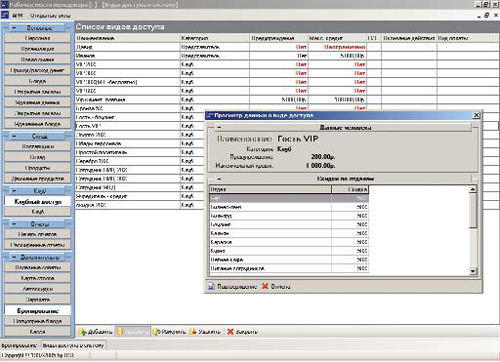This screenshot has height=362, width=500.
Task: Click the Отдел column header in the popup
Action: click(x=270, y=189)
